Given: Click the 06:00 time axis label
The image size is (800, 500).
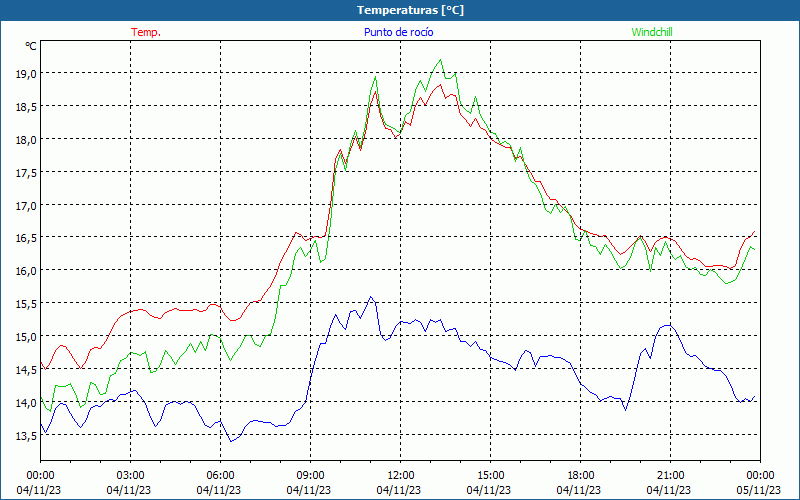Looking at the screenshot, I should coord(220,475).
